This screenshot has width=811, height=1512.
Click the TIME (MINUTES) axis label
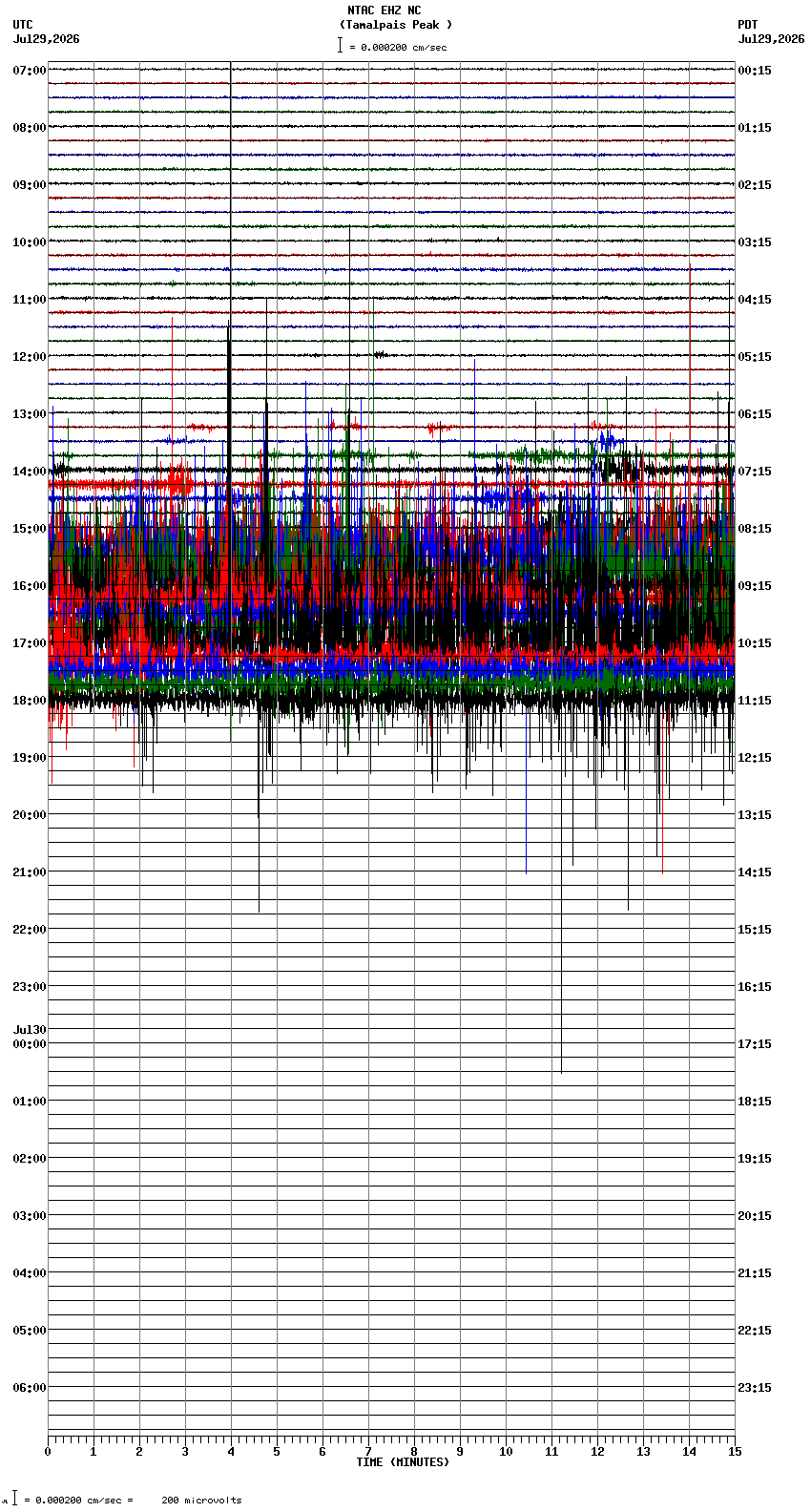click(x=403, y=1462)
